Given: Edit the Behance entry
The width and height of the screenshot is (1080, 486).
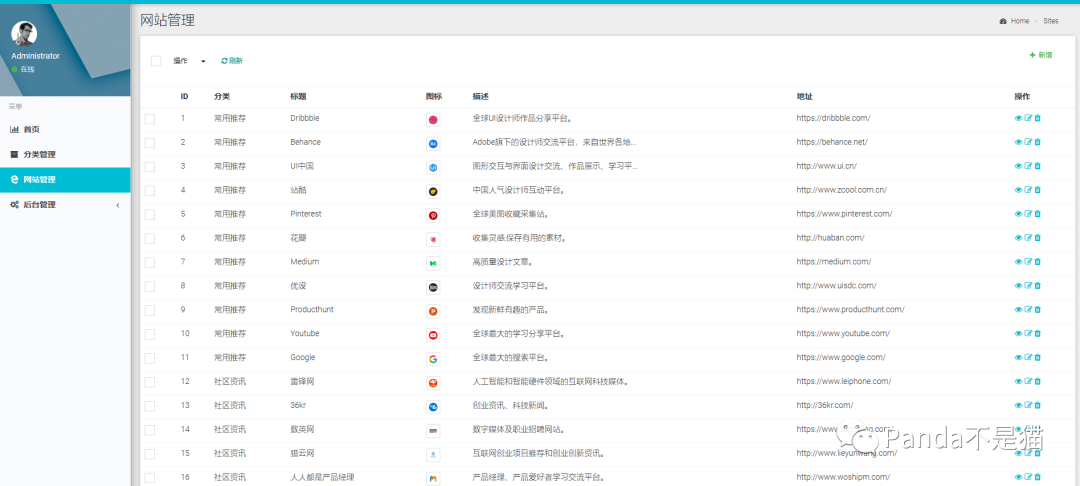Looking at the screenshot, I should [x=1028, y=142].
